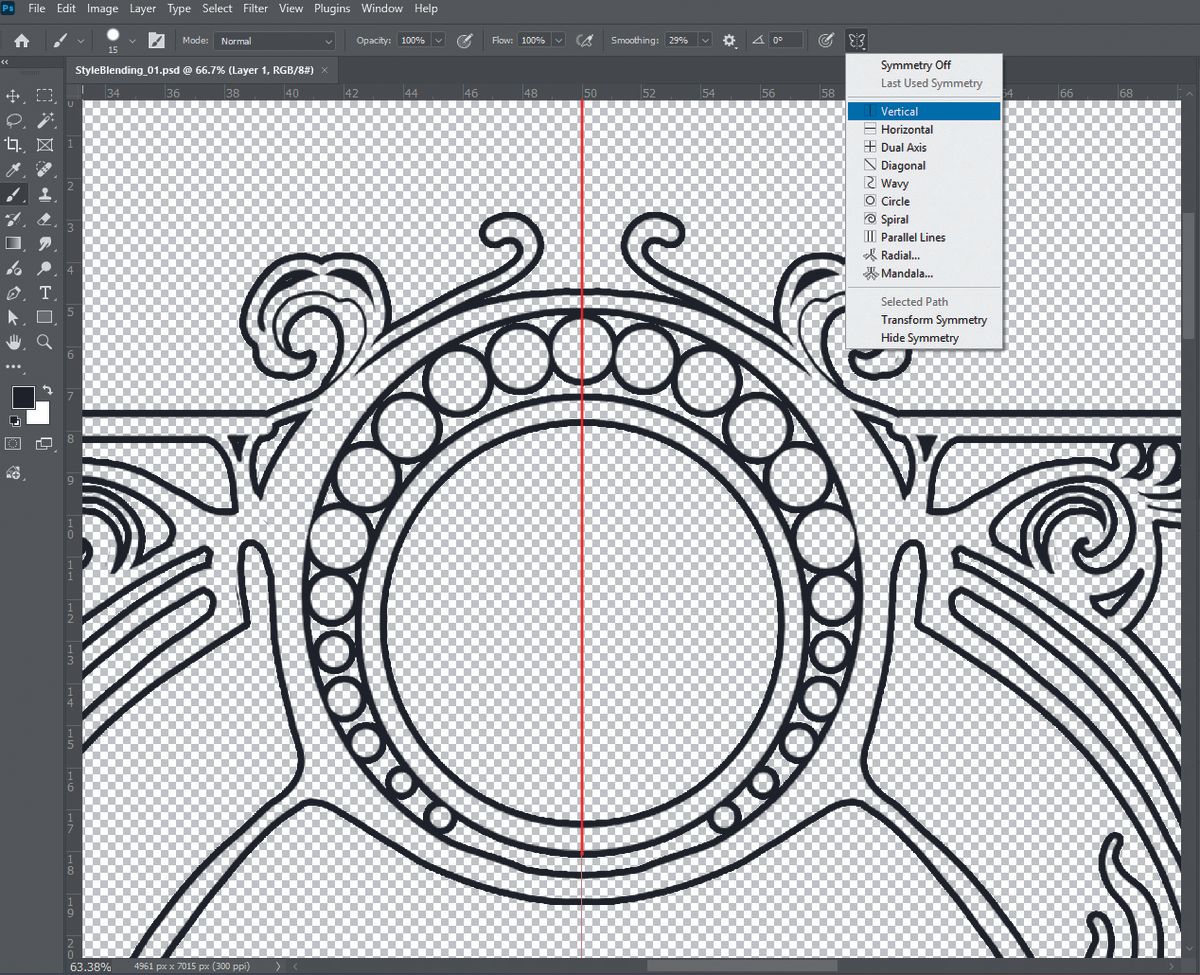Select the Eraser tool

click(45, 219)
